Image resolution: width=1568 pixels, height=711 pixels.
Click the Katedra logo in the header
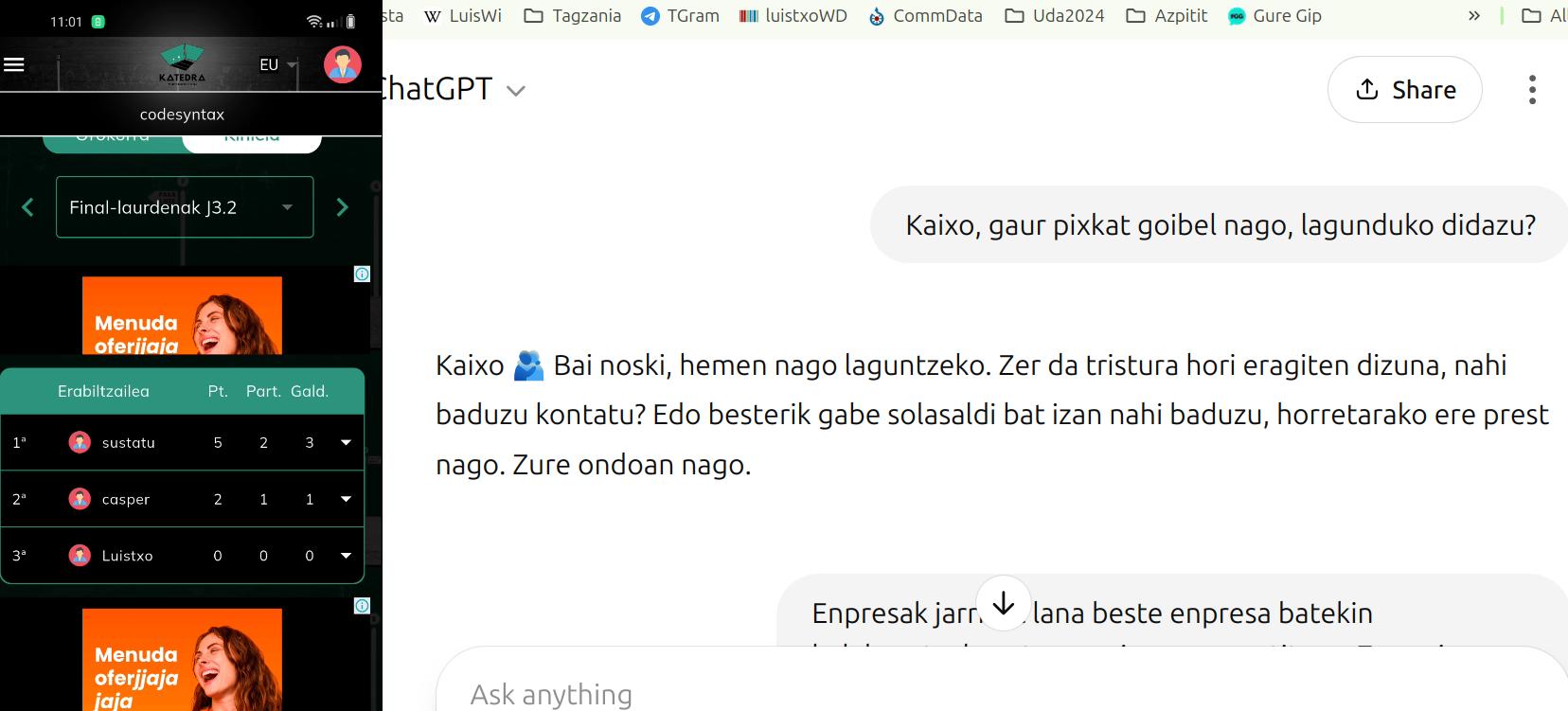[x=182, y=64]
